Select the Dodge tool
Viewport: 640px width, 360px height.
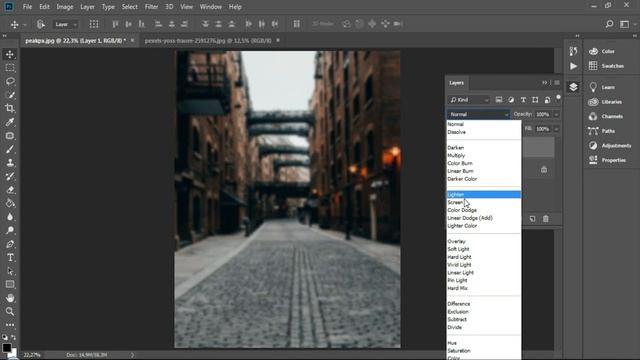coord(10,230)
